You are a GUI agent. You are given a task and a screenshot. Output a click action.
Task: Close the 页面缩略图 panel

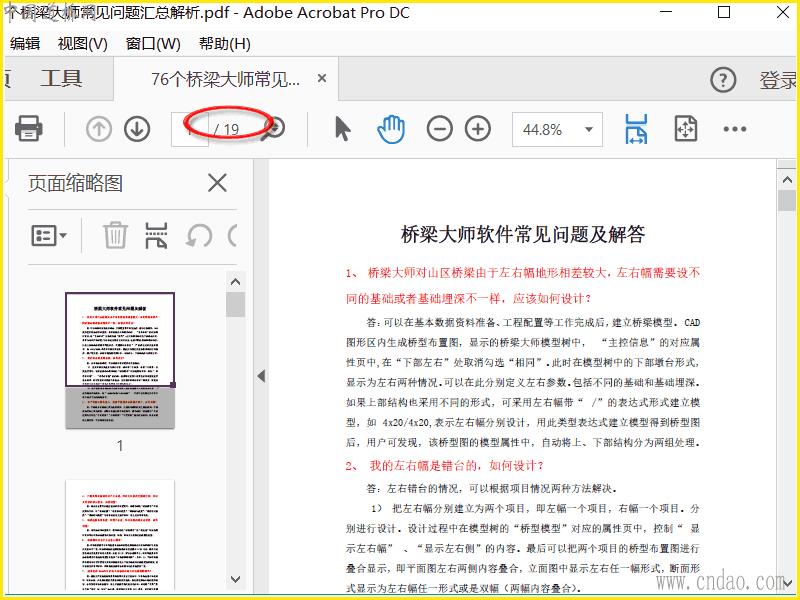(217, 183)
